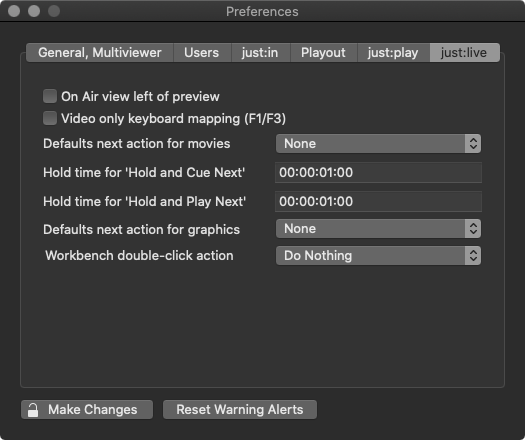Select the just:live tab
This screenshot has width=525, height=440.
coord(464,53)
